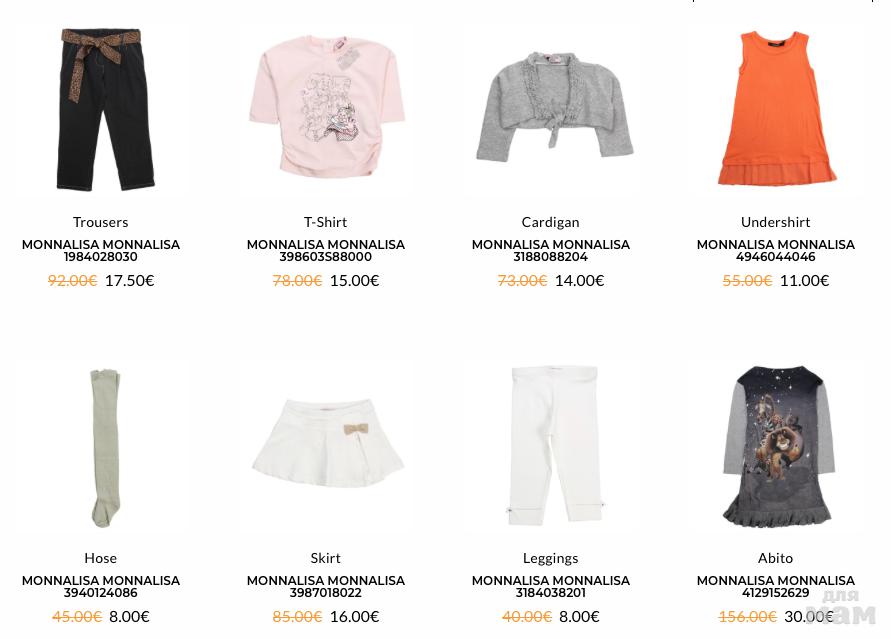Screen dimensions: 891x639
Task: Open the black Trousers product image
Action: pos(101,110)
